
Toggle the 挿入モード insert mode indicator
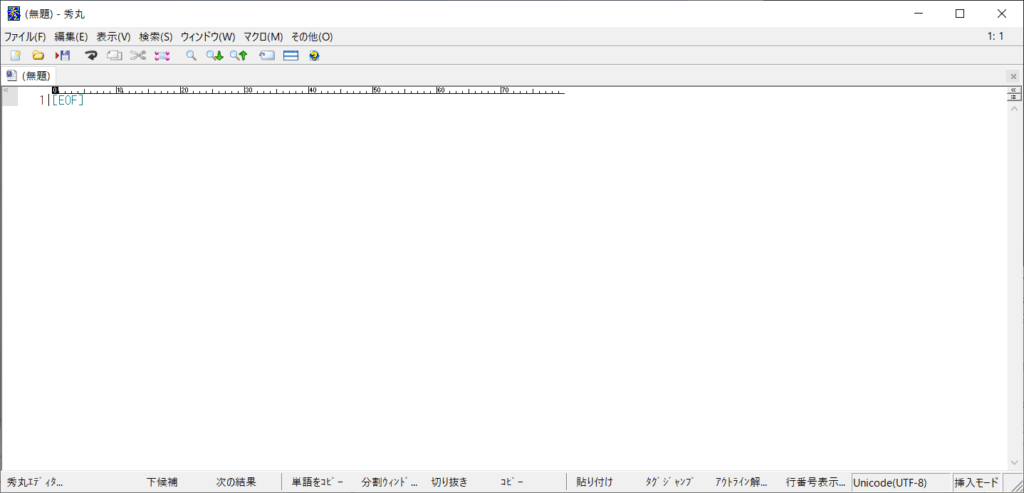tap(977, 483)
